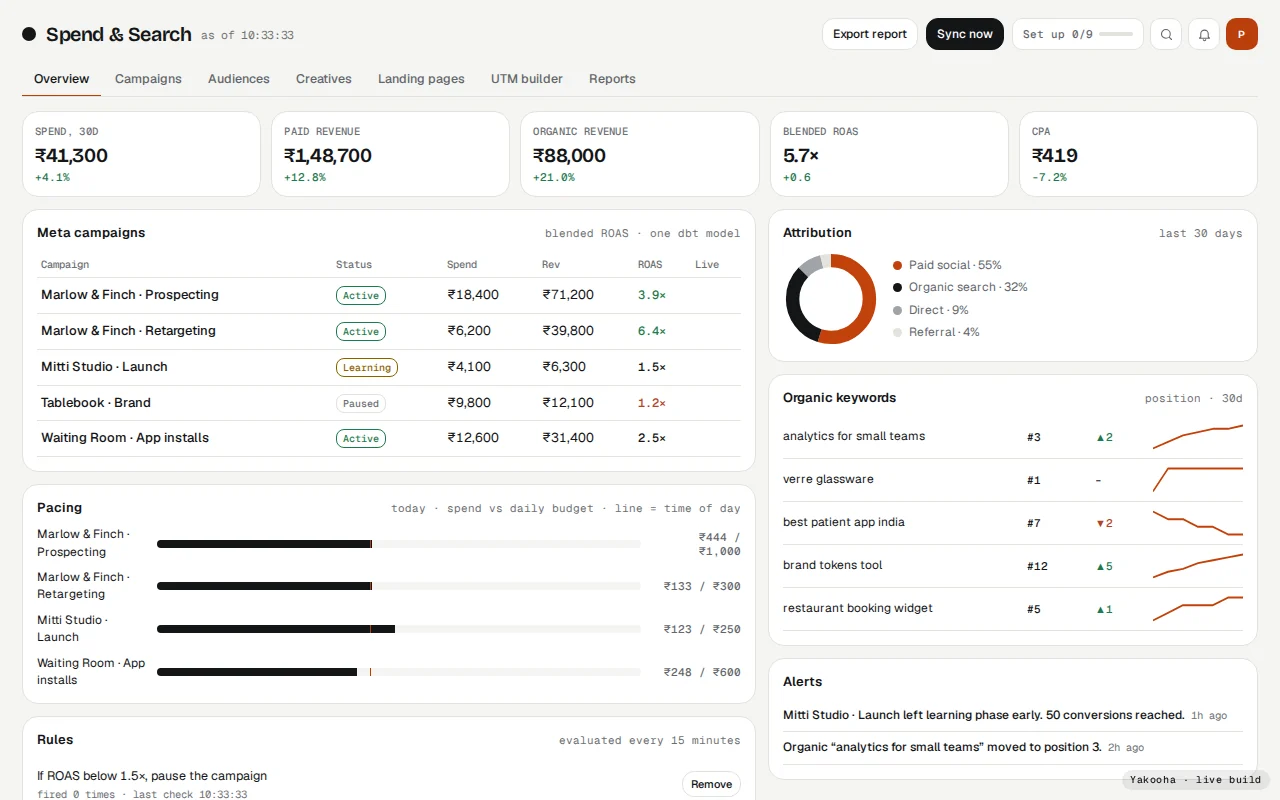This screenshot has height=800, width=1280.
Task: Click the Export report button
Action: [x=870, y=34]
